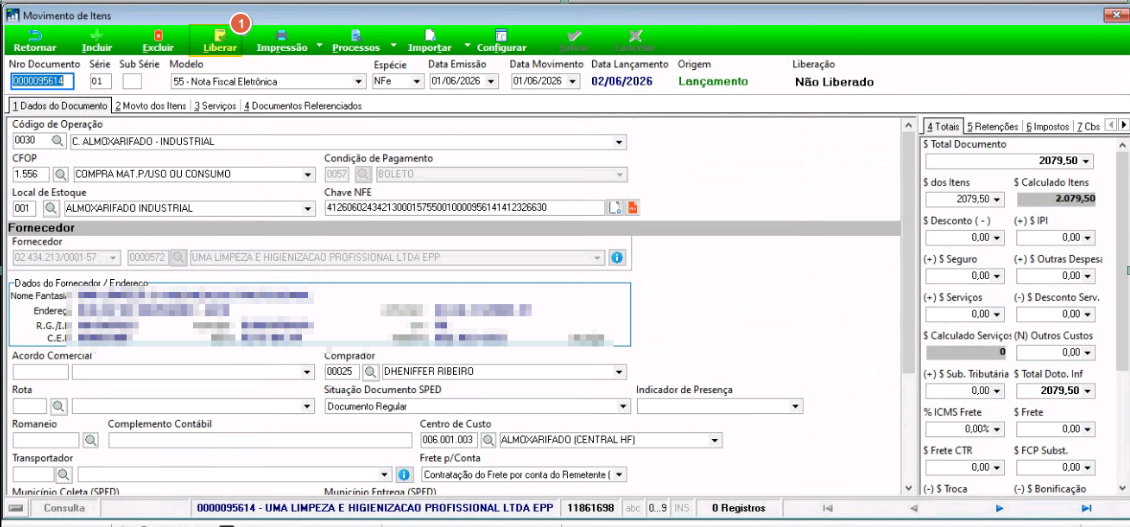Image resolution: width=1130 pixels, height=527 pixels.
Task: Switch to 7 Cbs tab
Action: click(1088, 126)
